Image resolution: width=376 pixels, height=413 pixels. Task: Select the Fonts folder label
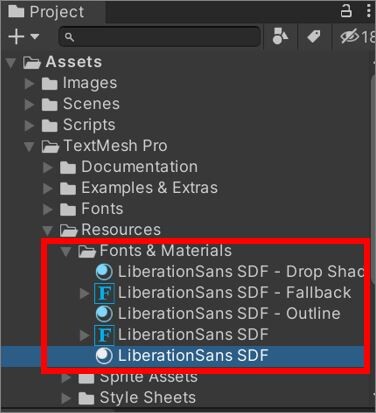coord(102,209)
